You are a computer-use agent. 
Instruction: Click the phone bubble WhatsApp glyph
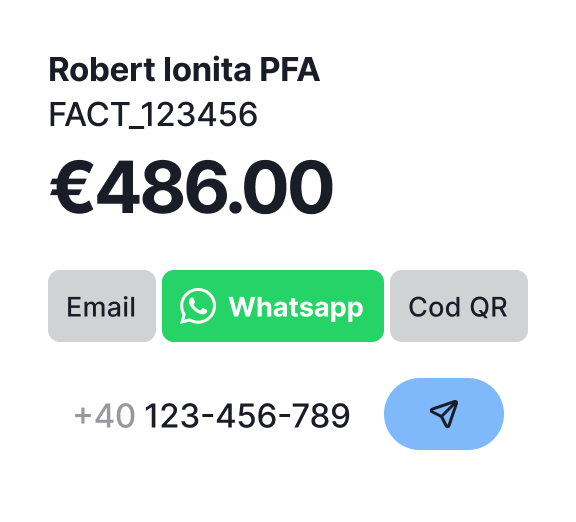click(198, 306)
